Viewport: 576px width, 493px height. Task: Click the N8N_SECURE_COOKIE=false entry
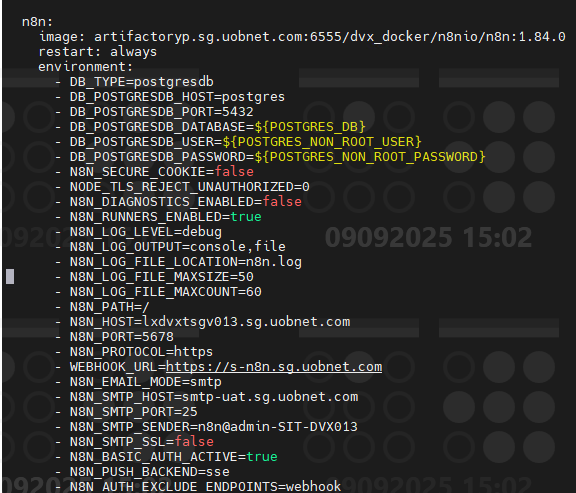point(162,172)
